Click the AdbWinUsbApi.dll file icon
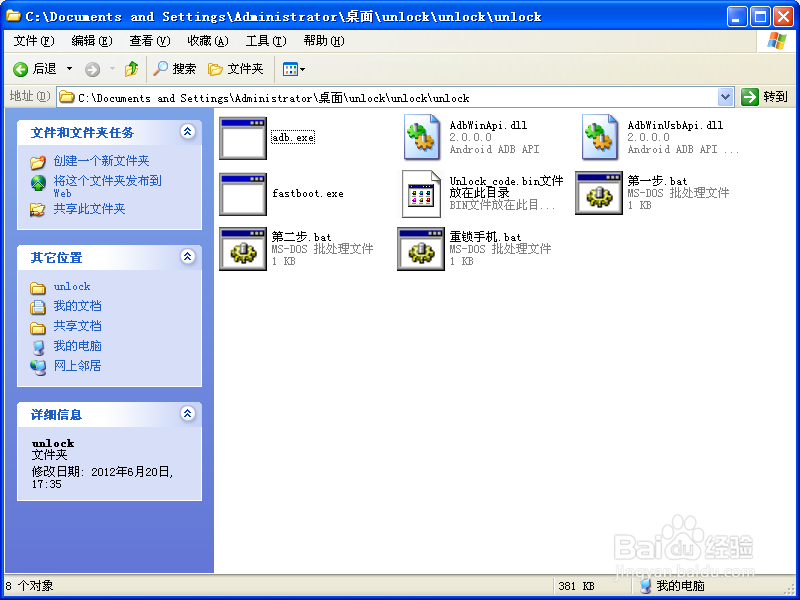The width and height of the screenshot is (800, 600). click(x=599, y=137)
